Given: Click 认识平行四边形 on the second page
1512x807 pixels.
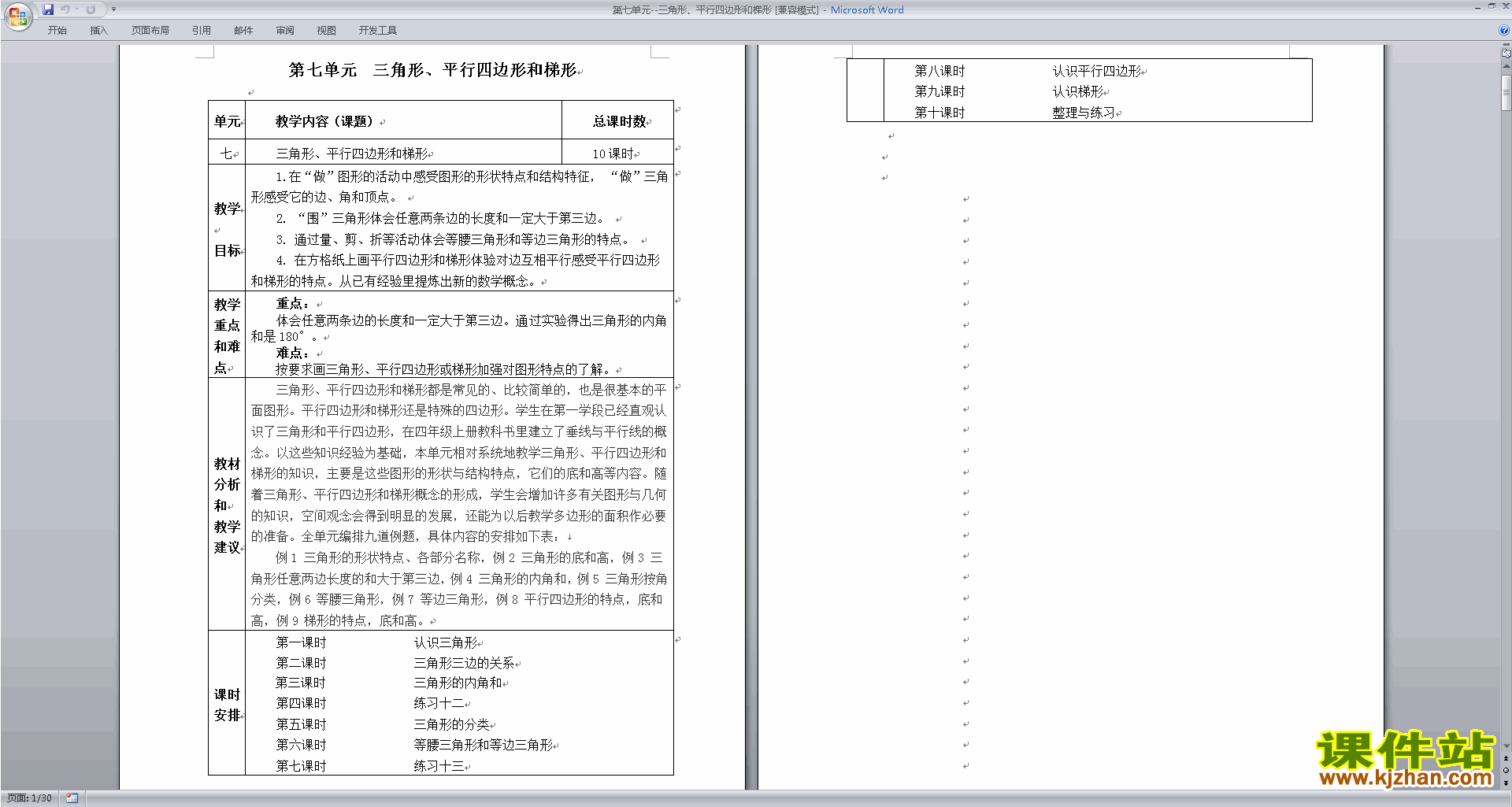Looking at the screenshot, I should point(1097,71).
